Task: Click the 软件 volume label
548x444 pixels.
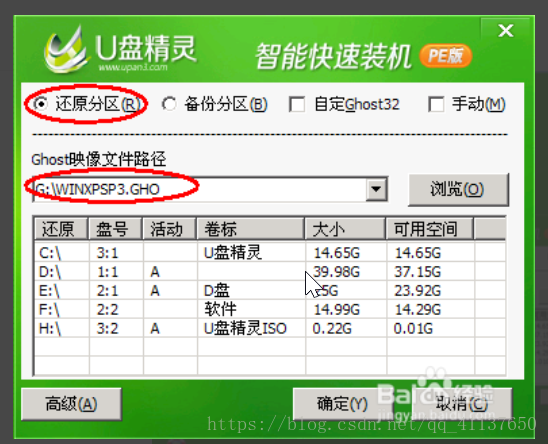Action: (x=220, y=309)
